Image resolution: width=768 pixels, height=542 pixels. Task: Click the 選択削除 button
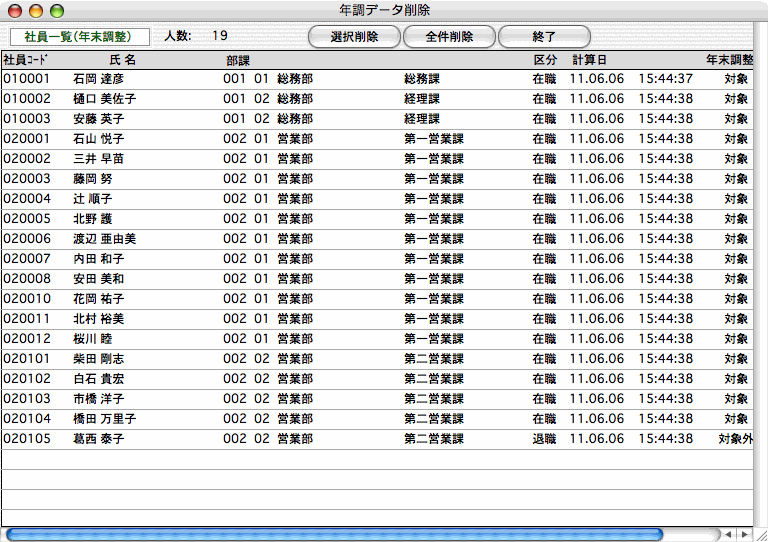(354, 37)
